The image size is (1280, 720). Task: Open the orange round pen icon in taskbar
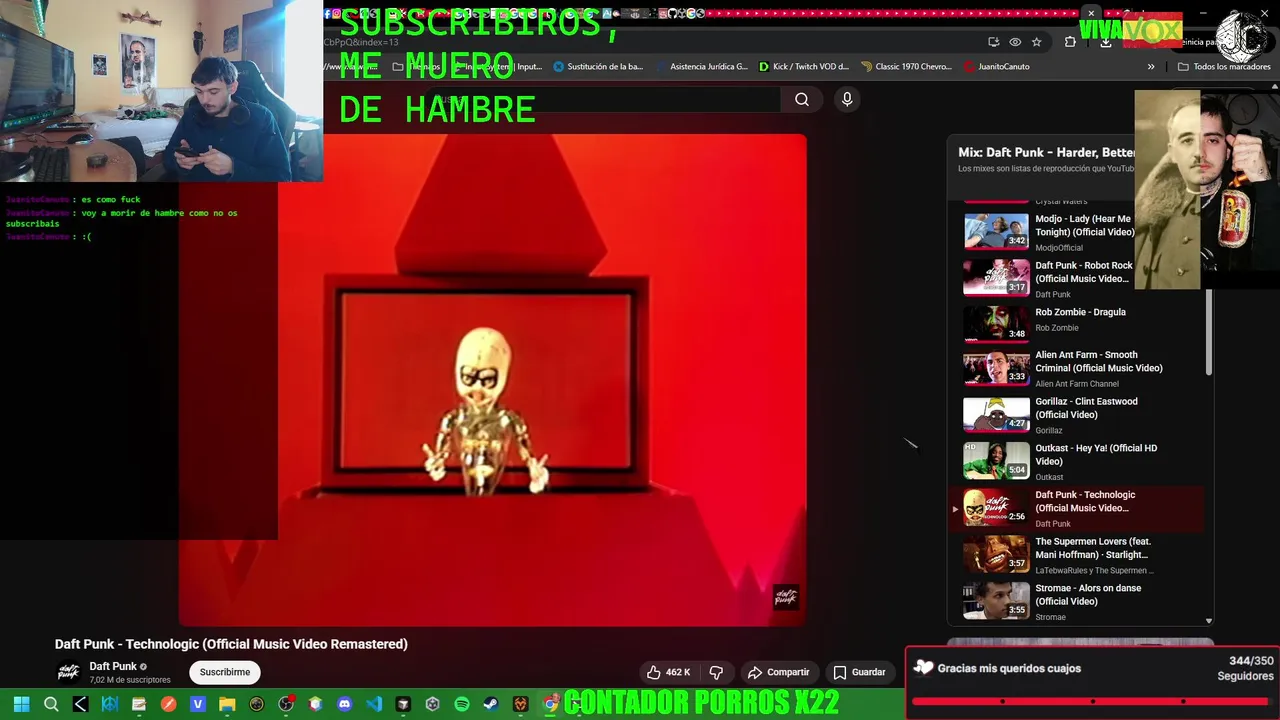(168, 704)
